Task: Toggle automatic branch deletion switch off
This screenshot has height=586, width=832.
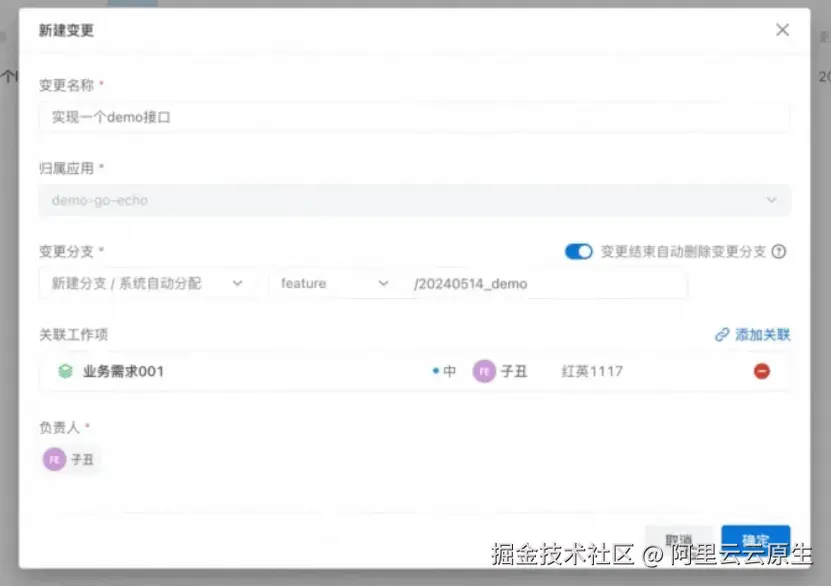Action: [x=579, y=252]
